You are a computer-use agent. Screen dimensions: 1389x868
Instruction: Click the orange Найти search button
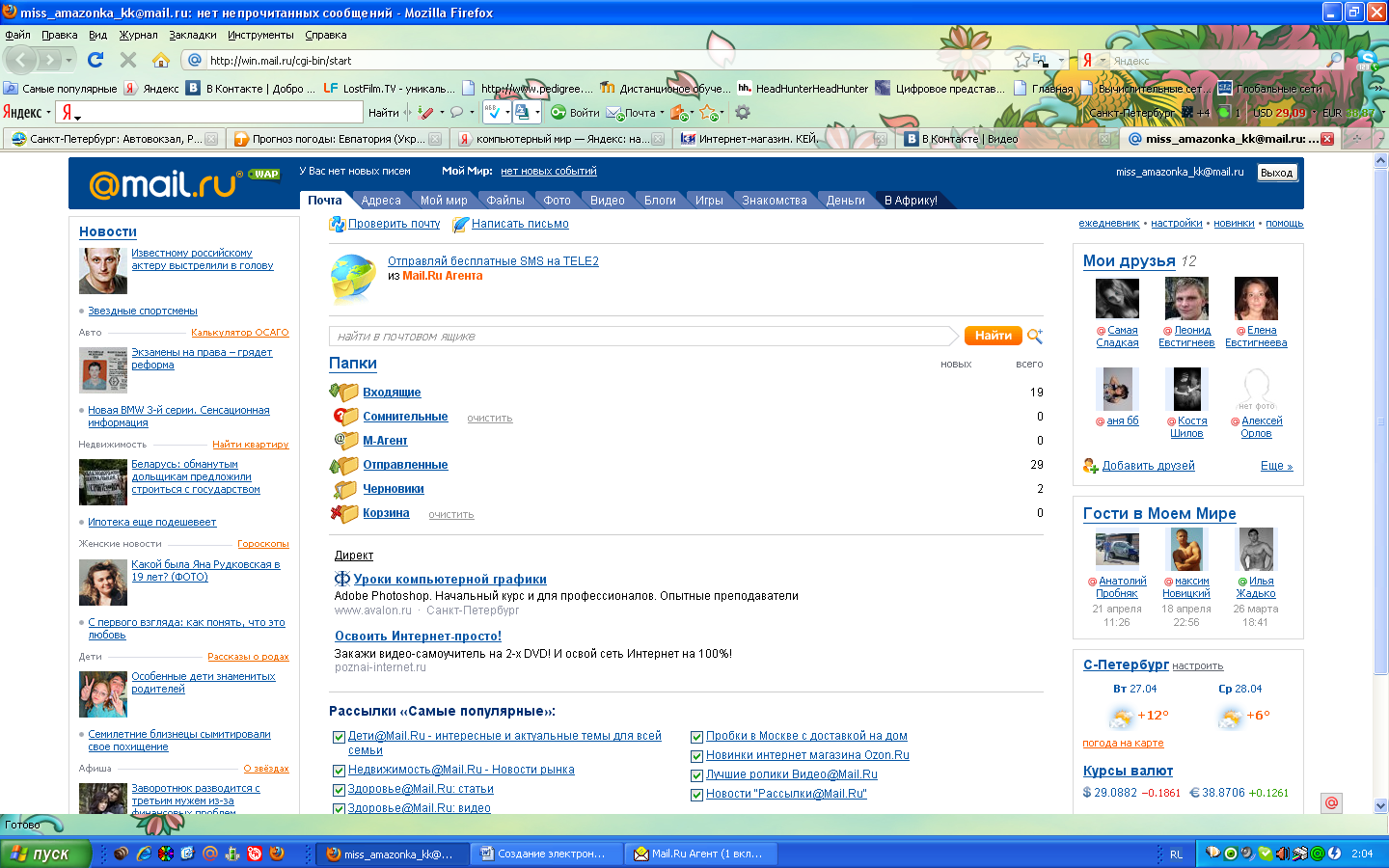pos(993,336)
